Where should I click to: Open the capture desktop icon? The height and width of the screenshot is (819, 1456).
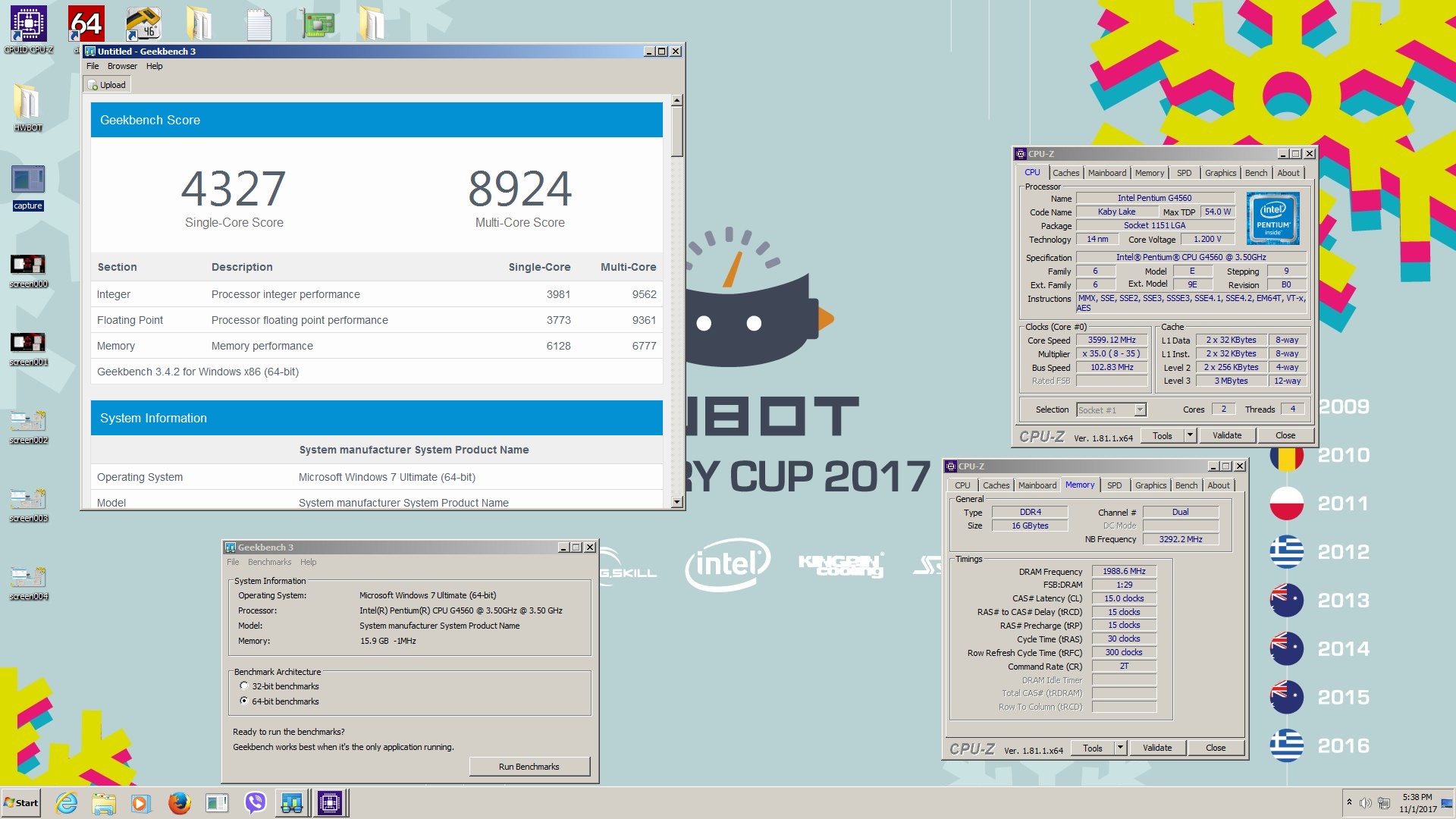point(28,188)
